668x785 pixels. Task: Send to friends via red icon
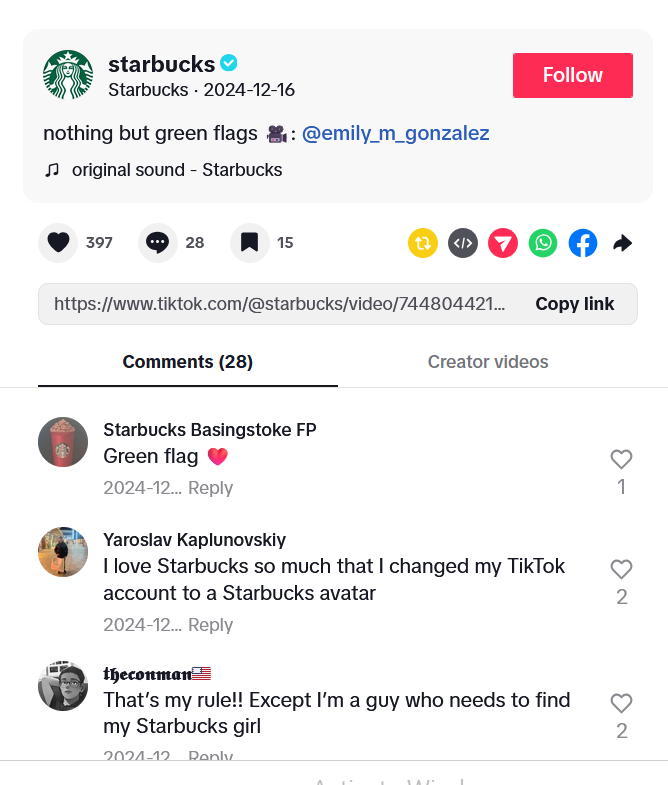coord(503,243)
